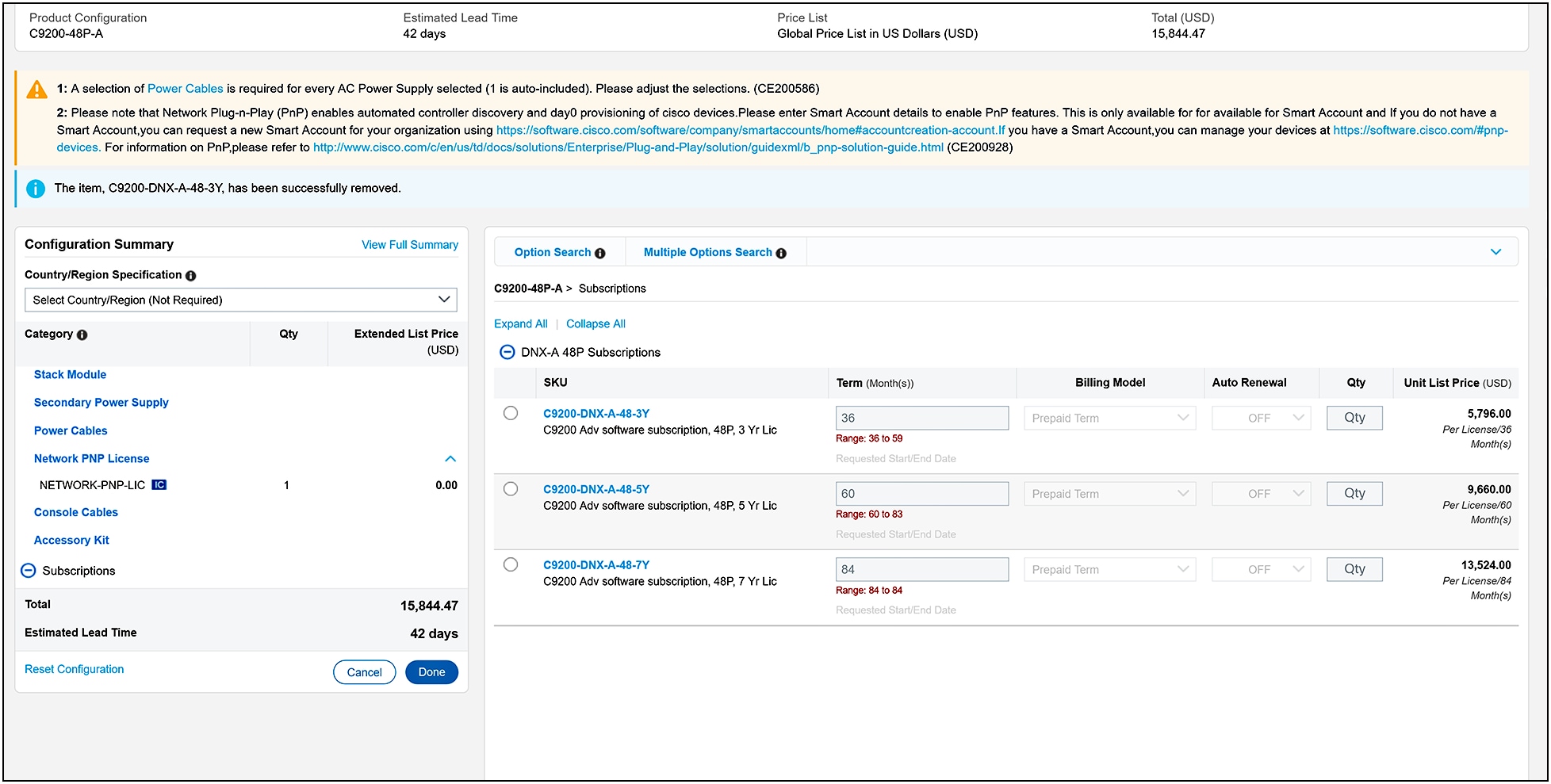
Task: Click the Cancel button
Action: tap(365, 672)
